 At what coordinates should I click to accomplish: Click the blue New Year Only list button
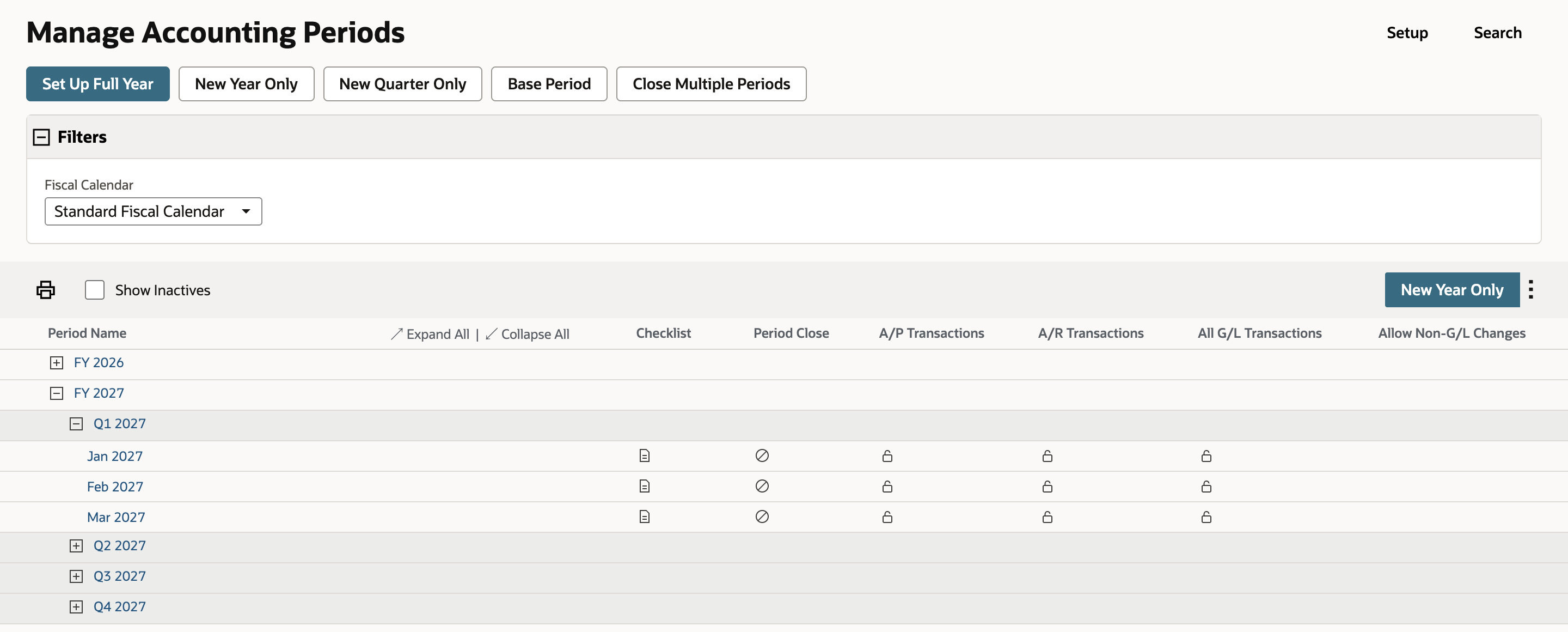pyautogui.click(x=1451, y=290)
